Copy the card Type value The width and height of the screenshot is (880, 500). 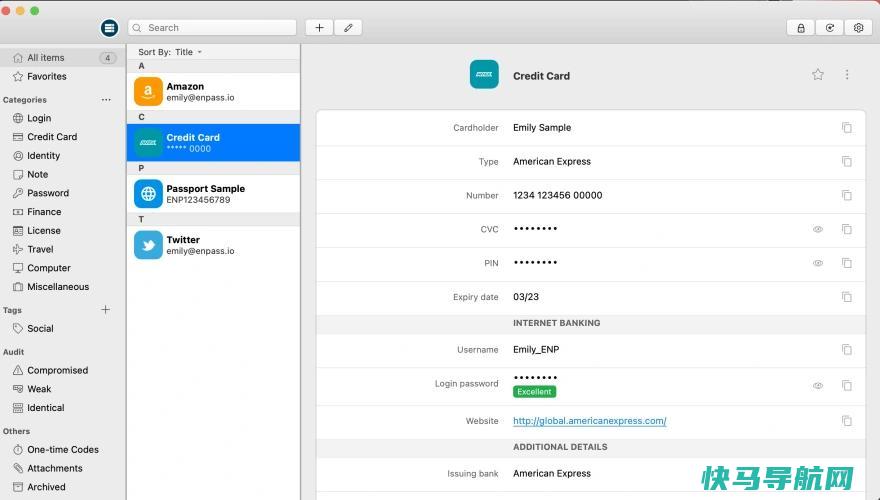coord(847,162)
